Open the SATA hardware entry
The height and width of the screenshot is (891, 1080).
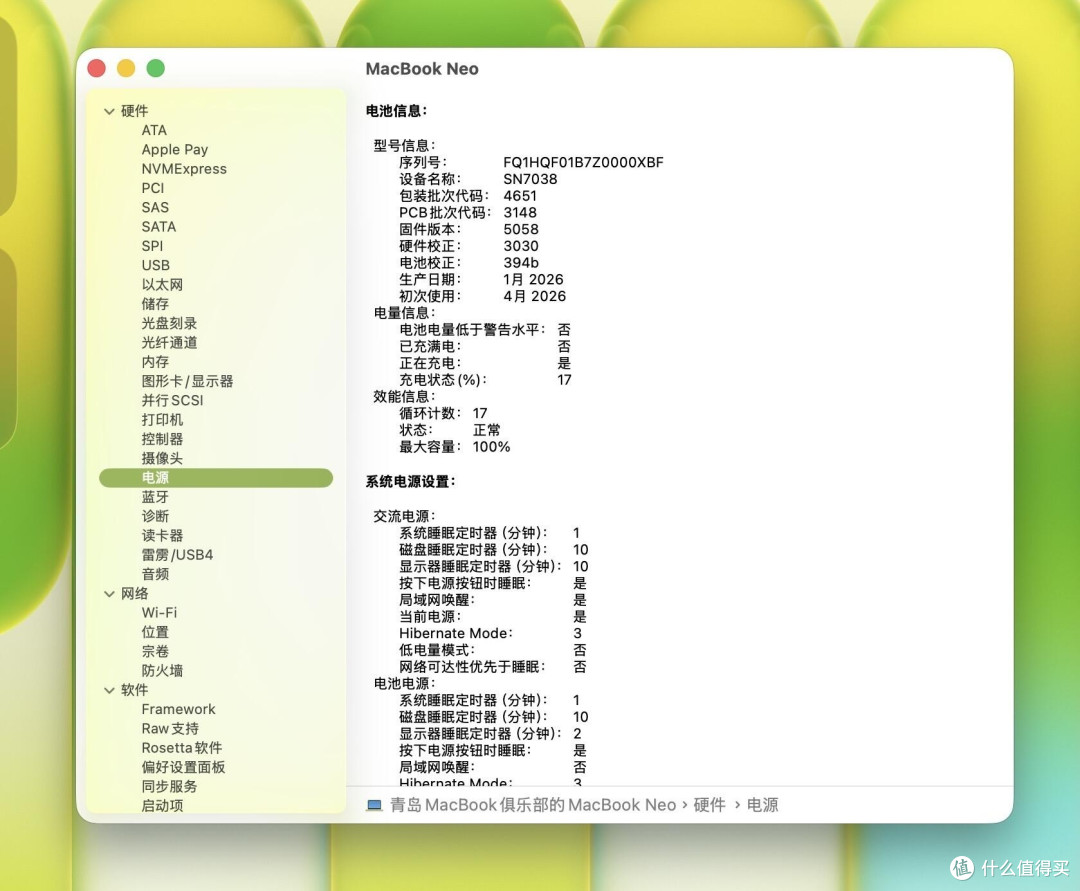click(158, 227)
